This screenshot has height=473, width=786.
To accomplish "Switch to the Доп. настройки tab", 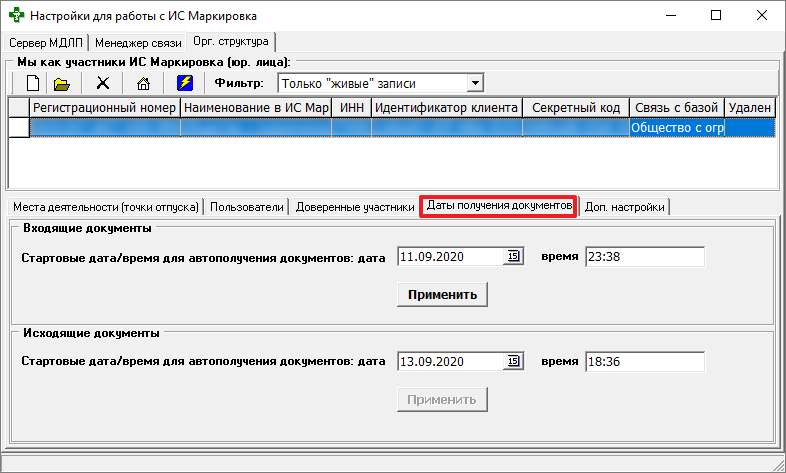I will pyautogui.click(x=626, y=207).
